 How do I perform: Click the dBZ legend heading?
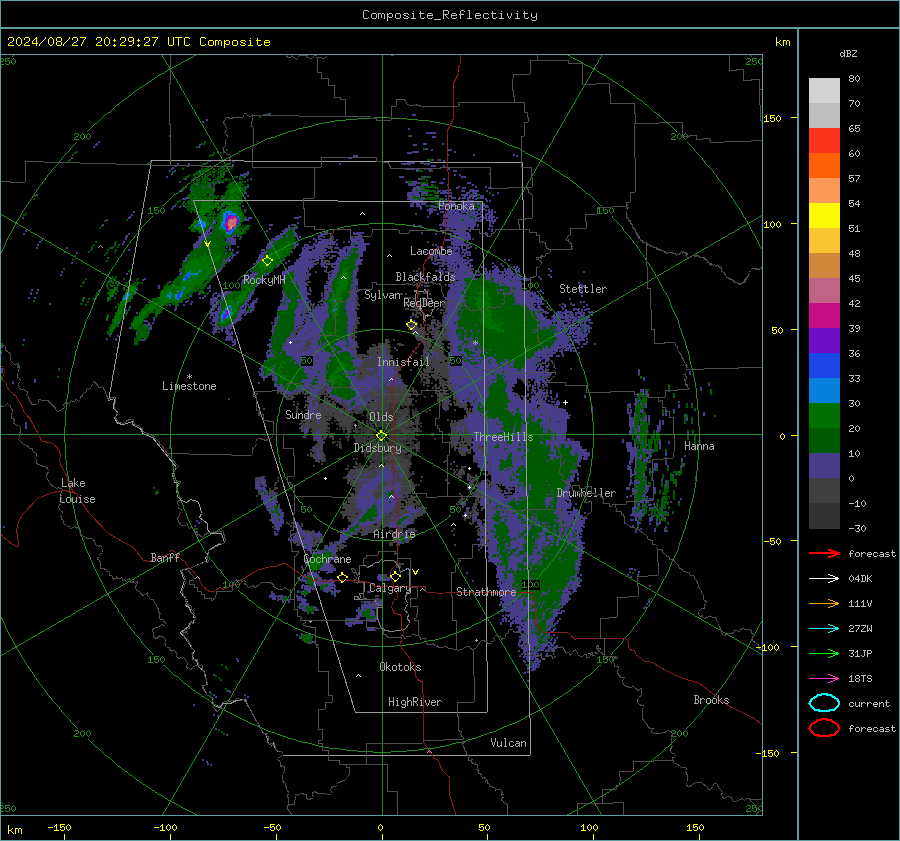click(x=848, y=53)
